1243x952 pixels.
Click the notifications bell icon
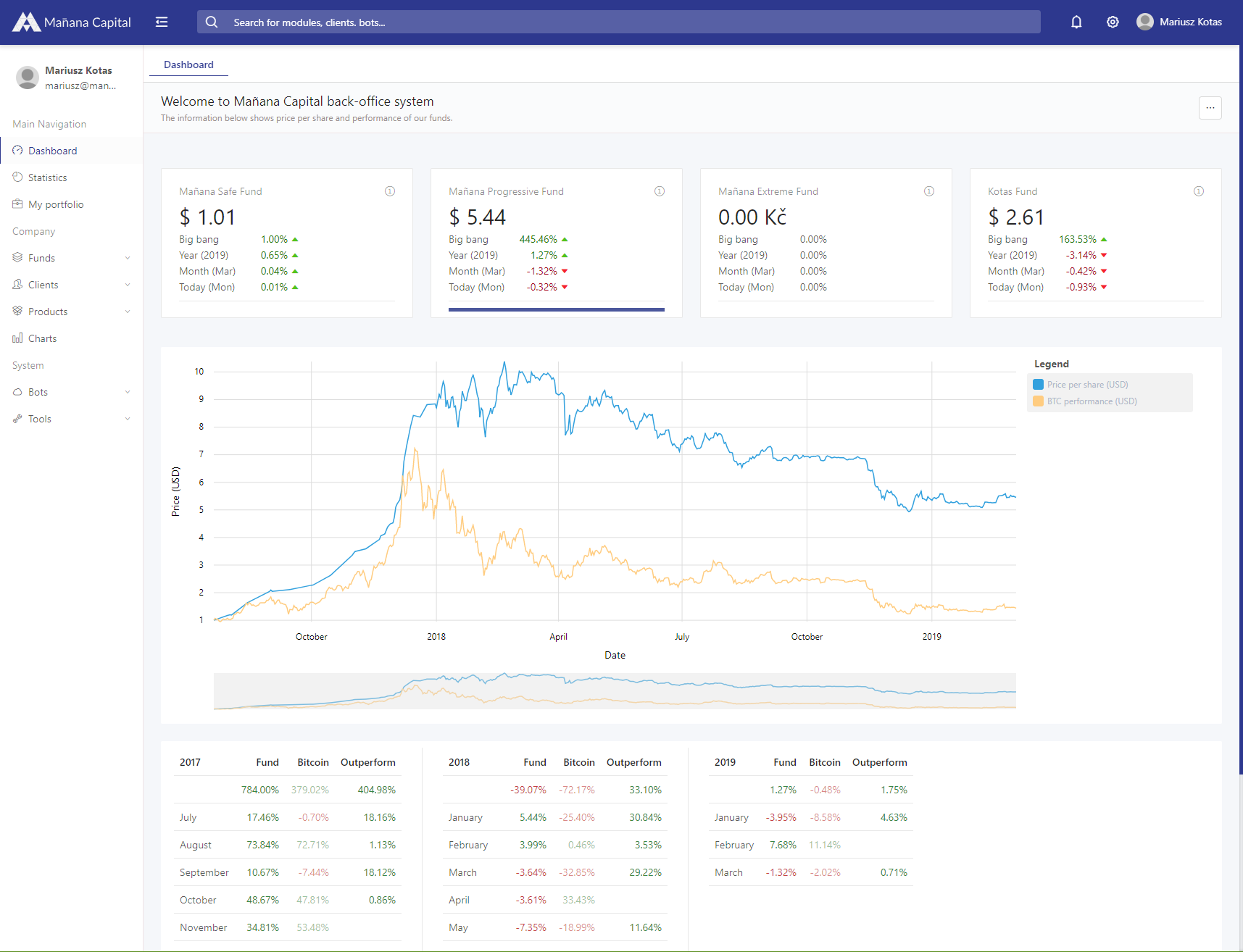[x=1076, y=22]
